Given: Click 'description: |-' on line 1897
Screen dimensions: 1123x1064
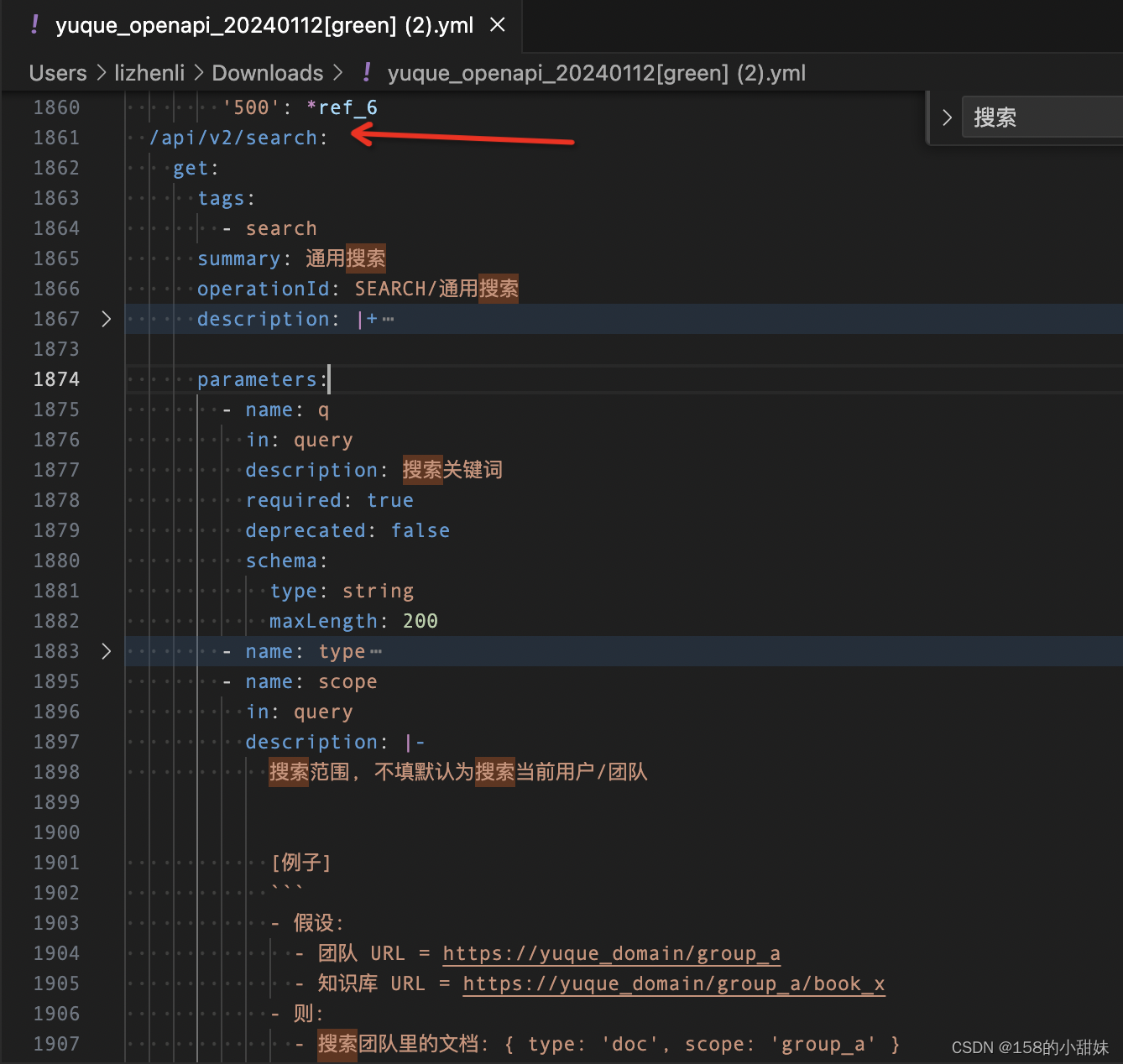Looking at the screenshot, I should pyautogui.click(x=336, y=742).
